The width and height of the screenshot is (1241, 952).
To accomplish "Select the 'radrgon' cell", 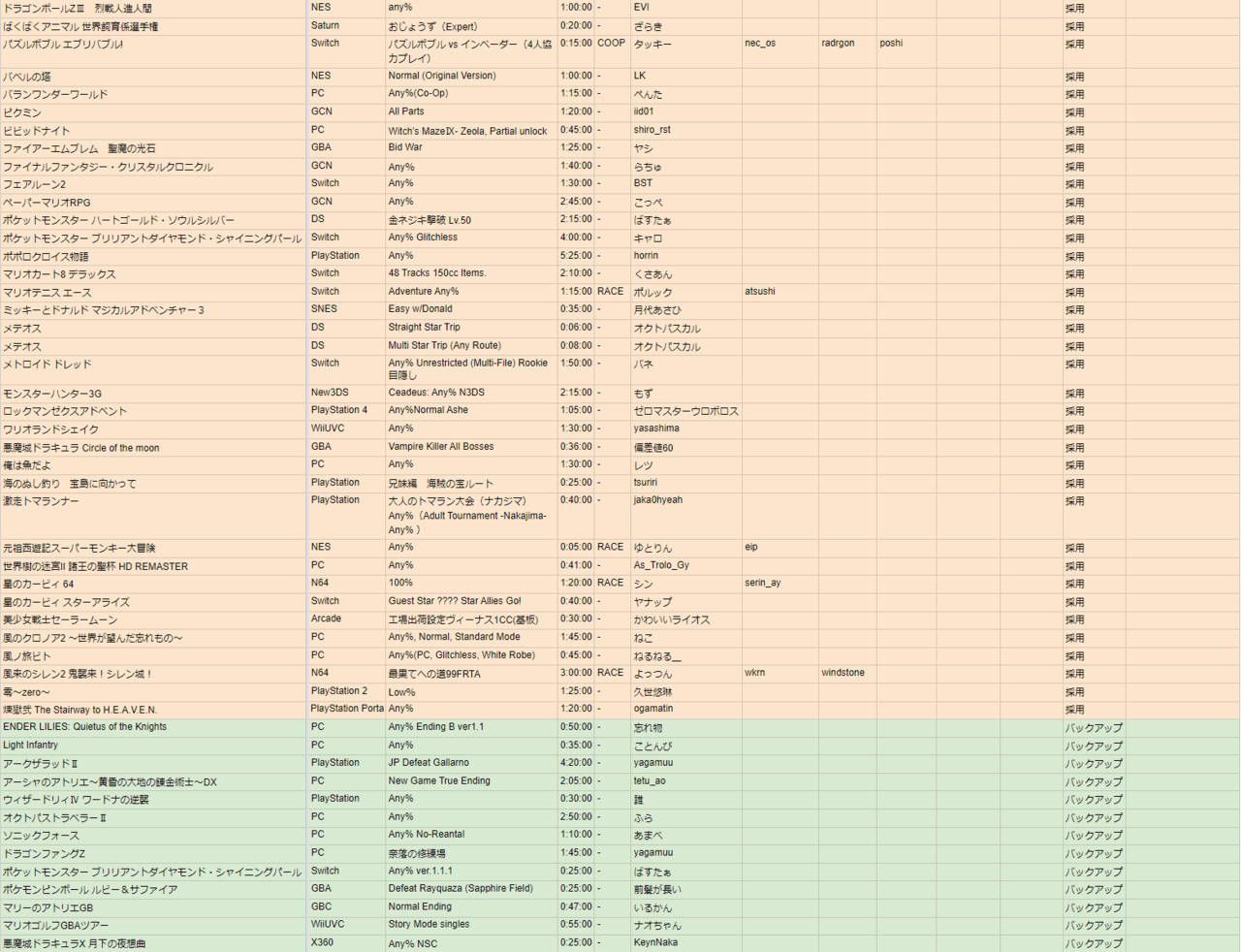I will 847,51.
